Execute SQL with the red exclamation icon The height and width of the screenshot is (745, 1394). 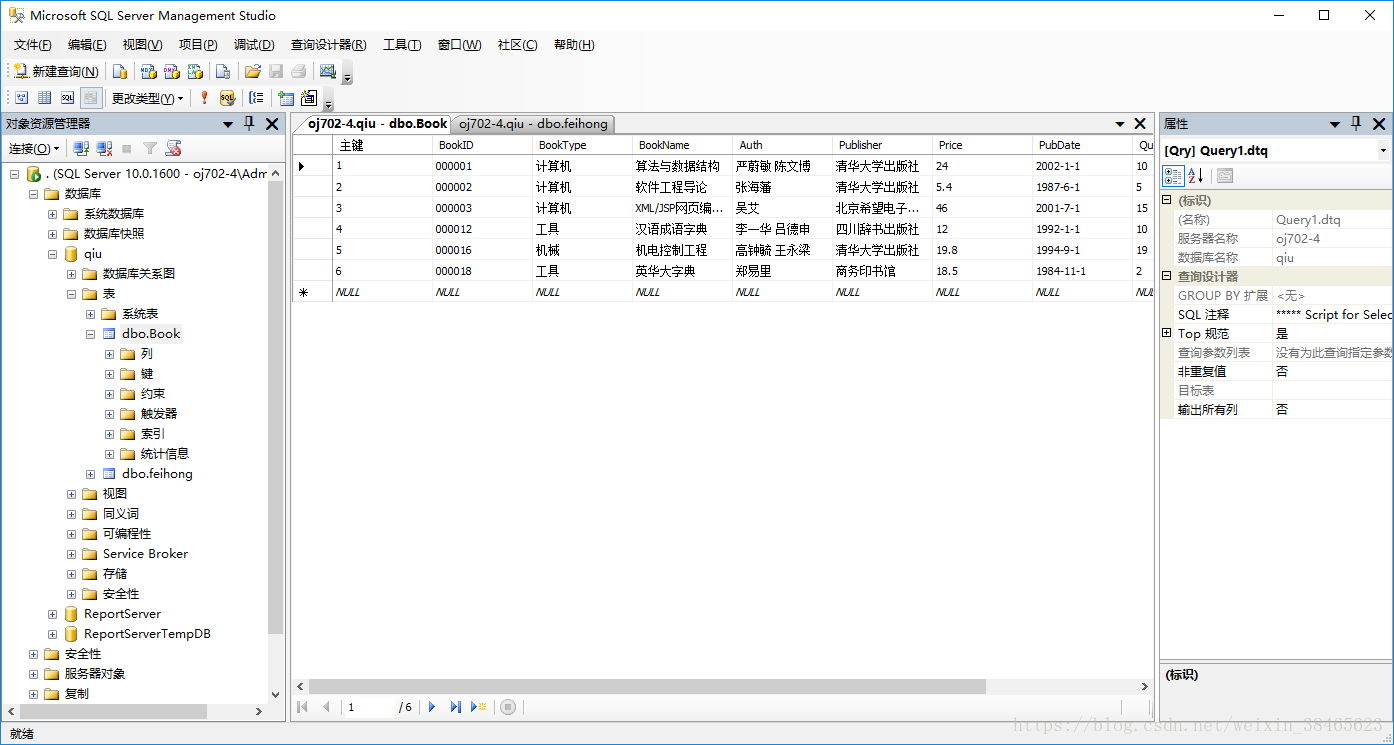(x=204, y=98)
